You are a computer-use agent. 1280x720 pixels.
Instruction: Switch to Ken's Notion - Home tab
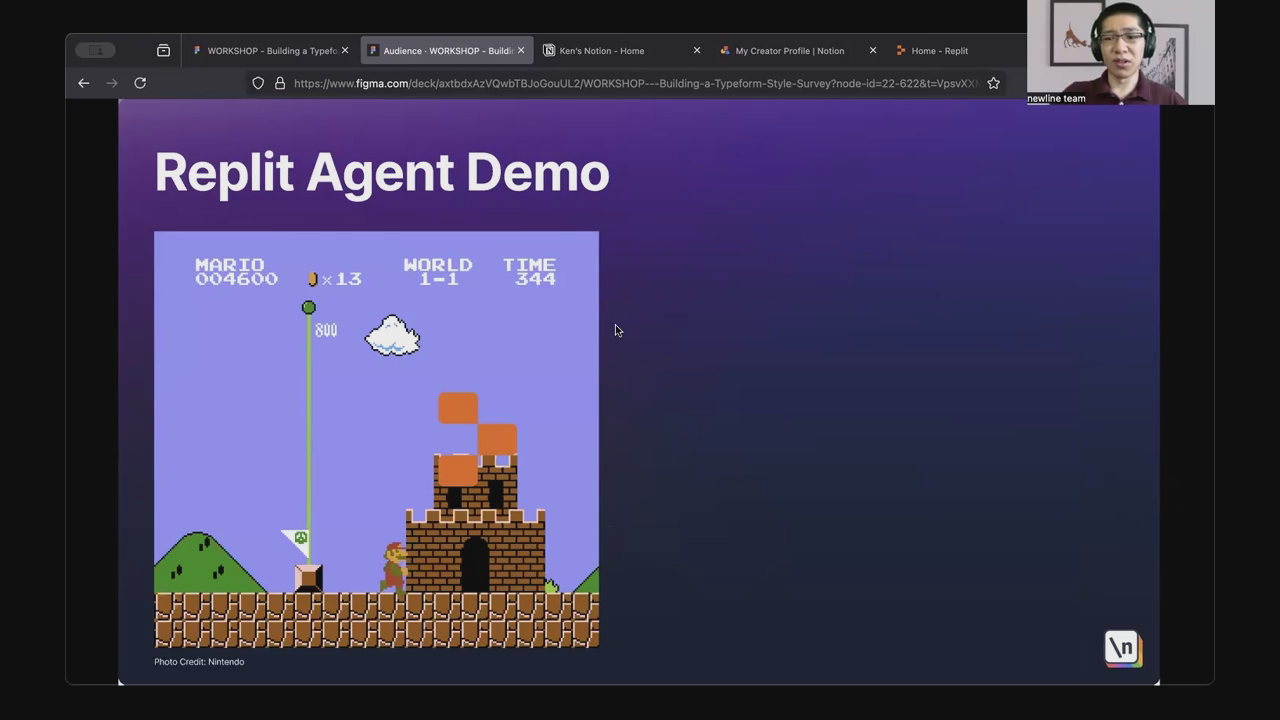coord(622,50)
